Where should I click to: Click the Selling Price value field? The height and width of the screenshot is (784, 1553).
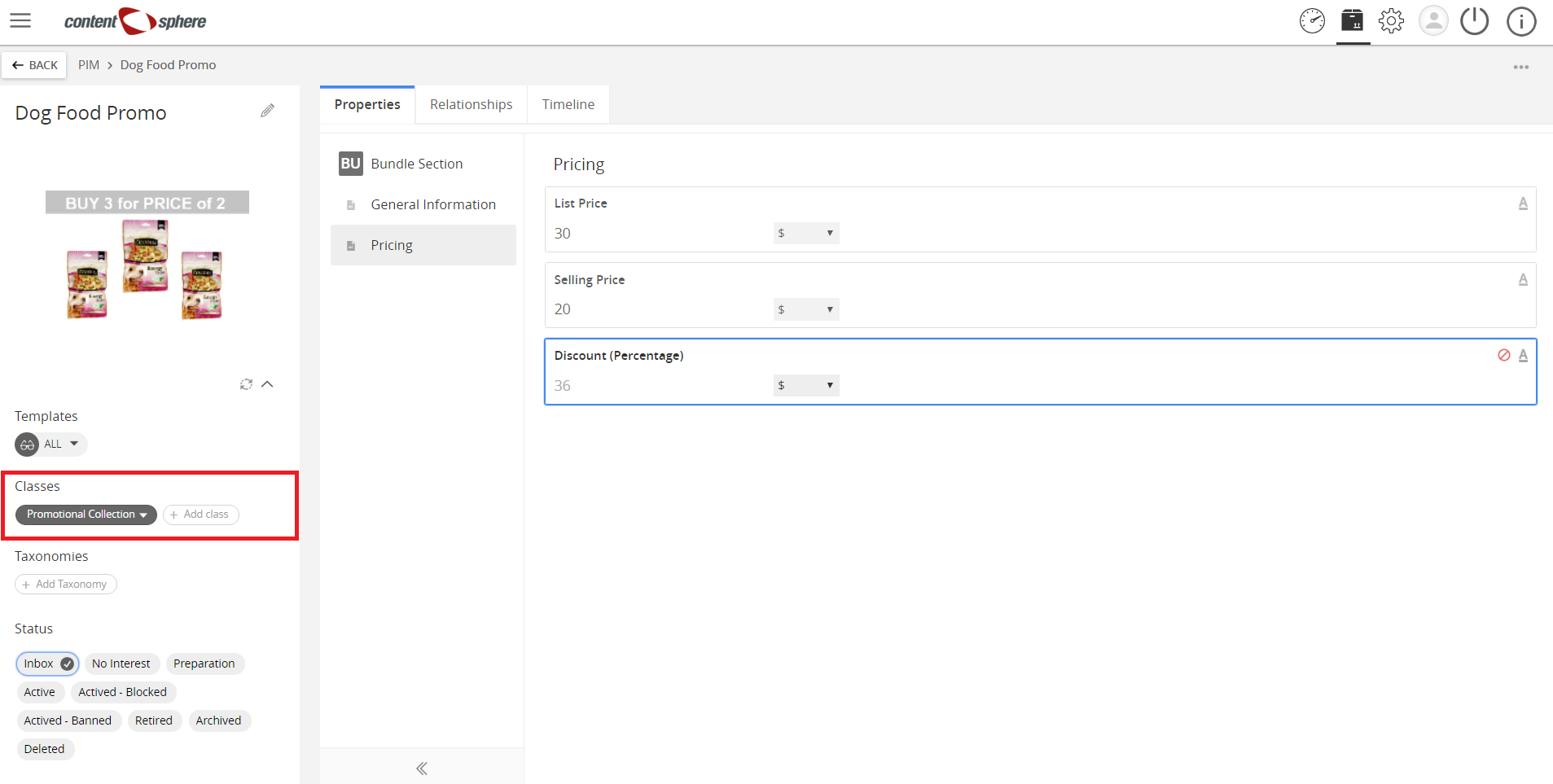pos(660,309)
